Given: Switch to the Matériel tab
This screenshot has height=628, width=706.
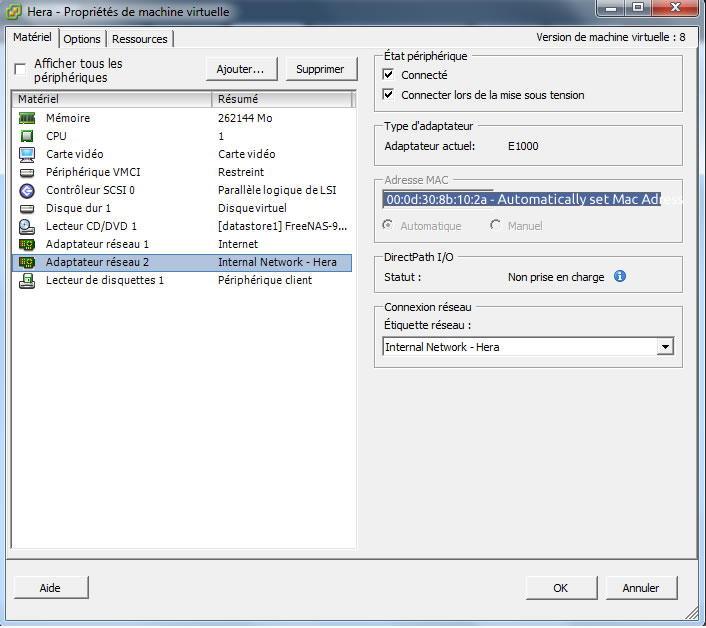Looking at the screenshot, I should point(32,37).
